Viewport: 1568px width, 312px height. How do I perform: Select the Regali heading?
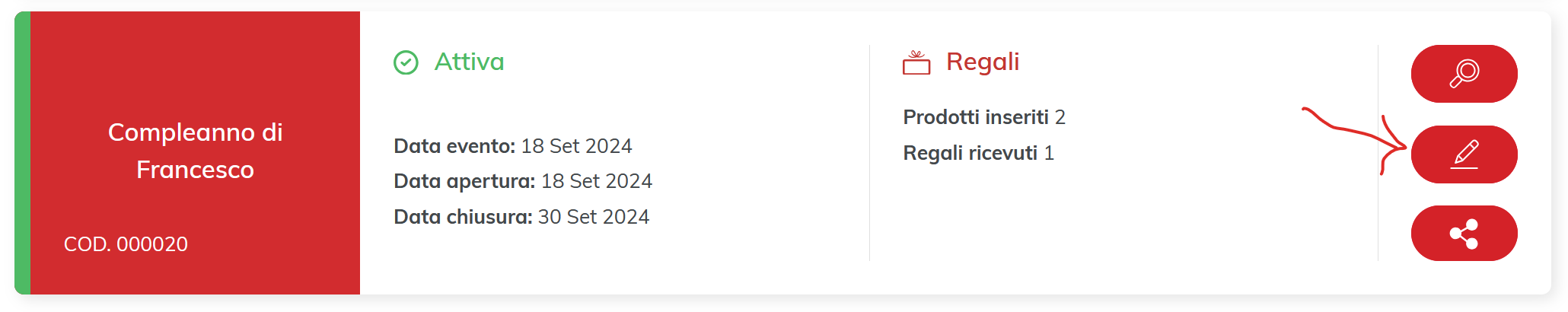pyautogui.click(x=983, y=62)
